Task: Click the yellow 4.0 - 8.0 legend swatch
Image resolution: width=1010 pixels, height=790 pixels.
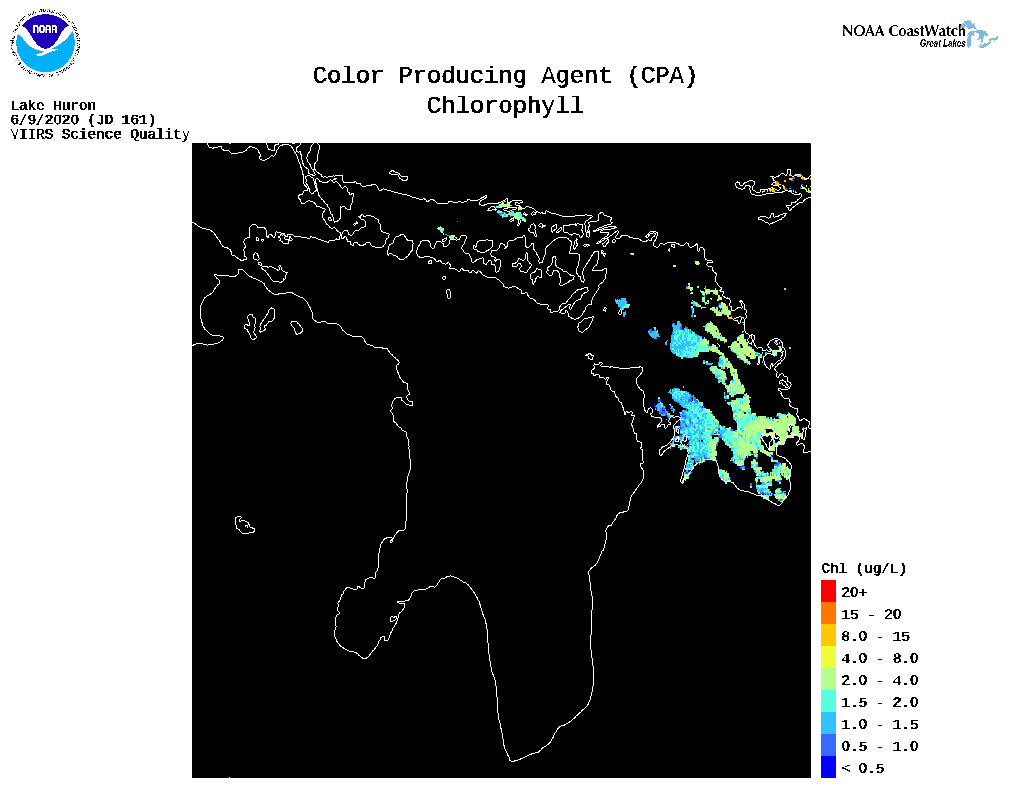Action: (x=828, y=657)
